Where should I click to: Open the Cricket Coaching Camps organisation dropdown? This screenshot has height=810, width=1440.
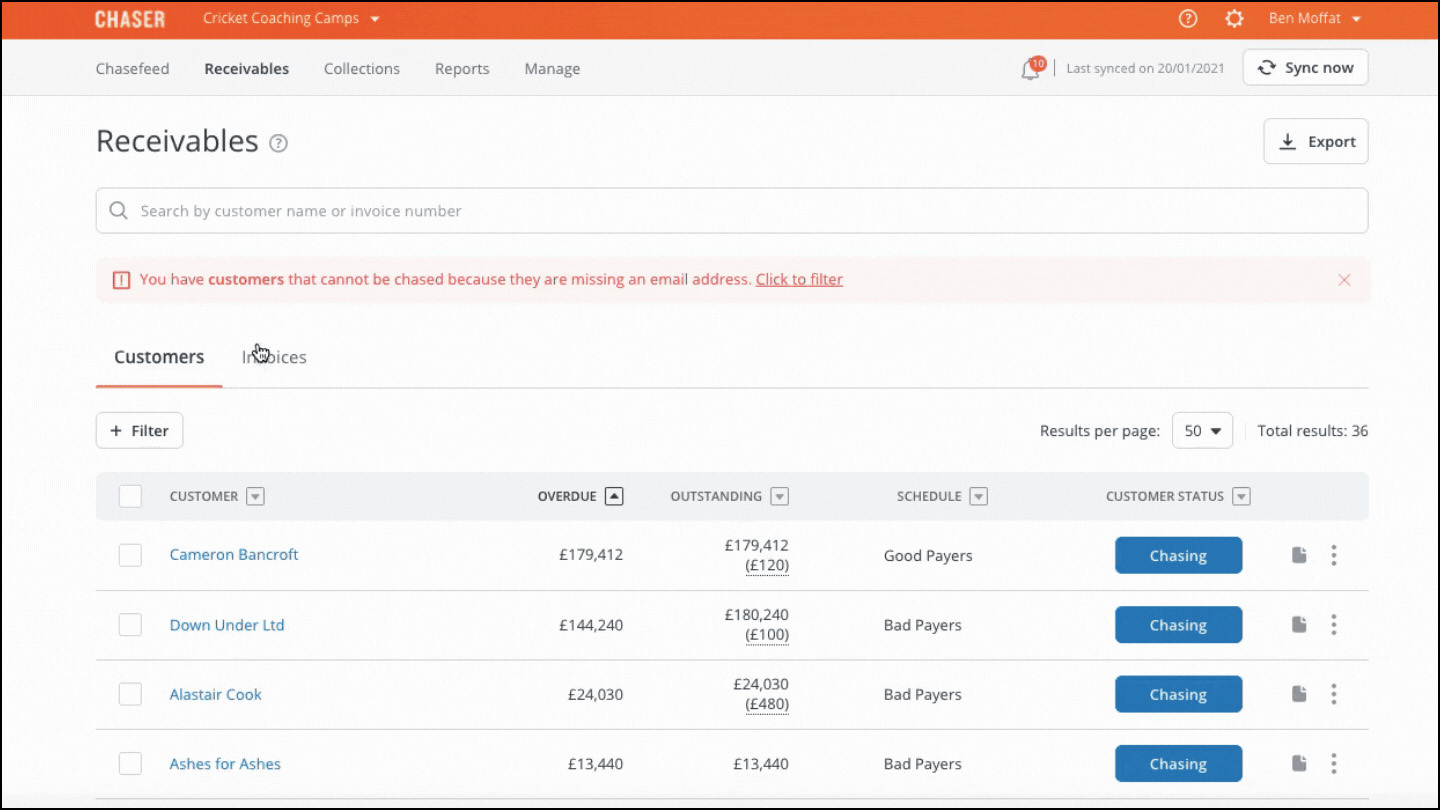pos(291,19)
